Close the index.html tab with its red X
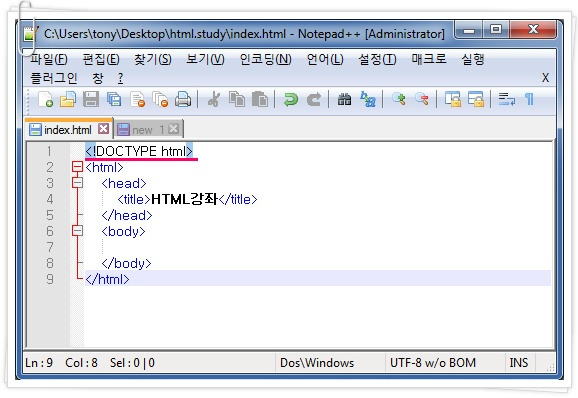The width and height of the screenshot is (578, 398). pos(104,129)
